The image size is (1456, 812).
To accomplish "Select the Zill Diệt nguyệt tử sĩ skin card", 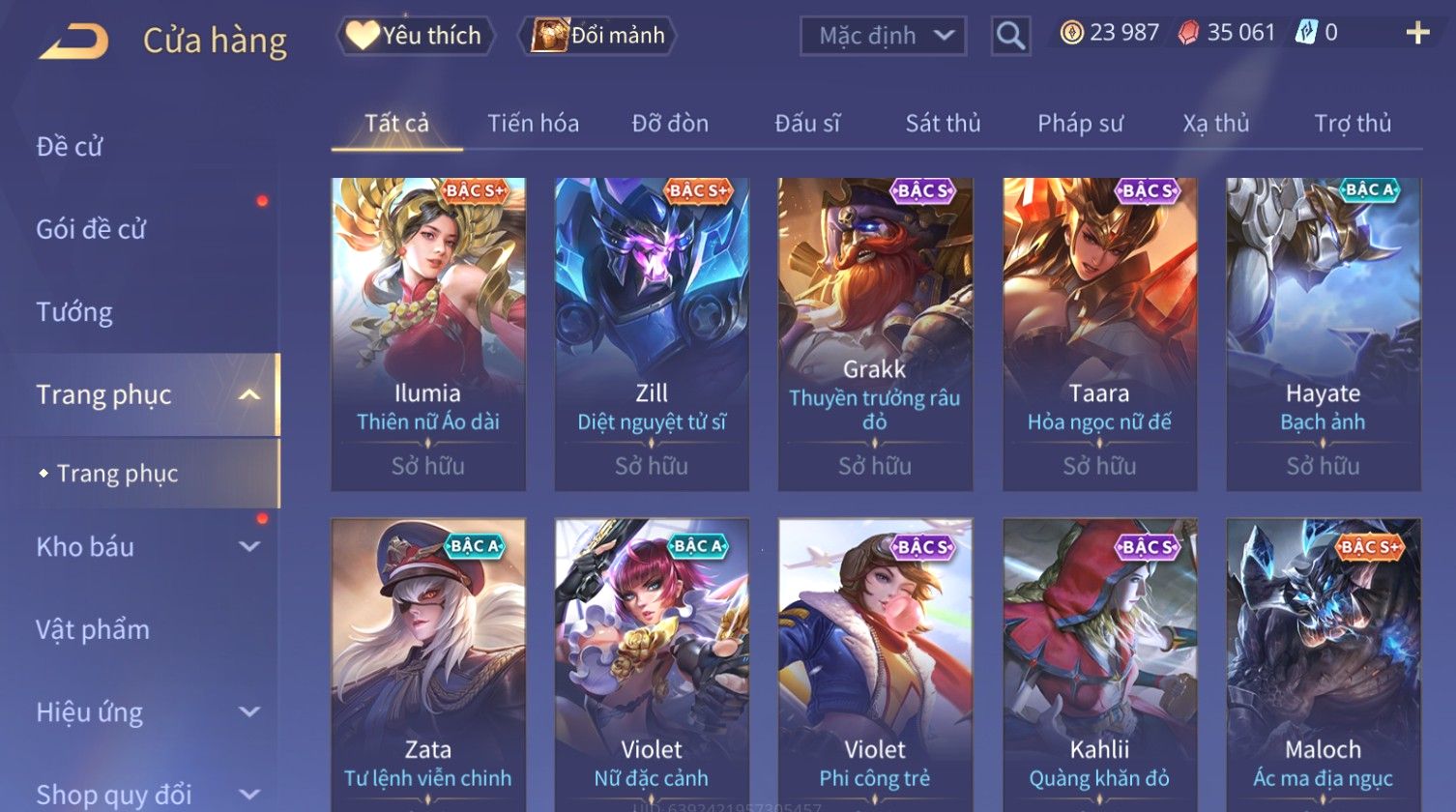I will tap(652, 333).
